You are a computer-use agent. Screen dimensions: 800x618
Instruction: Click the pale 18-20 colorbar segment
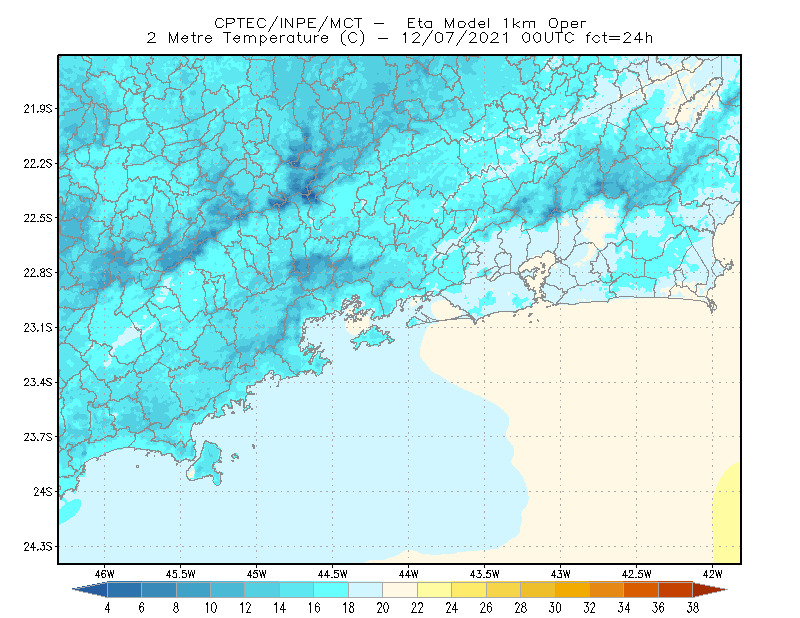point(365,589)
